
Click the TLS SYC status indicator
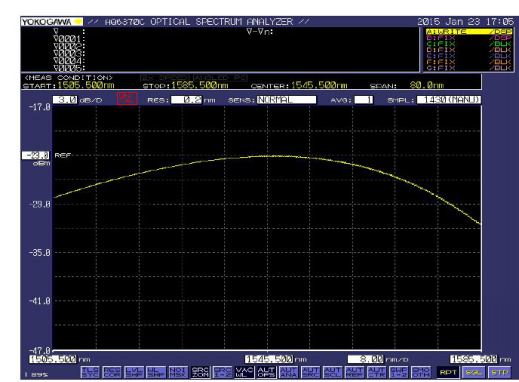pos(90,372)
